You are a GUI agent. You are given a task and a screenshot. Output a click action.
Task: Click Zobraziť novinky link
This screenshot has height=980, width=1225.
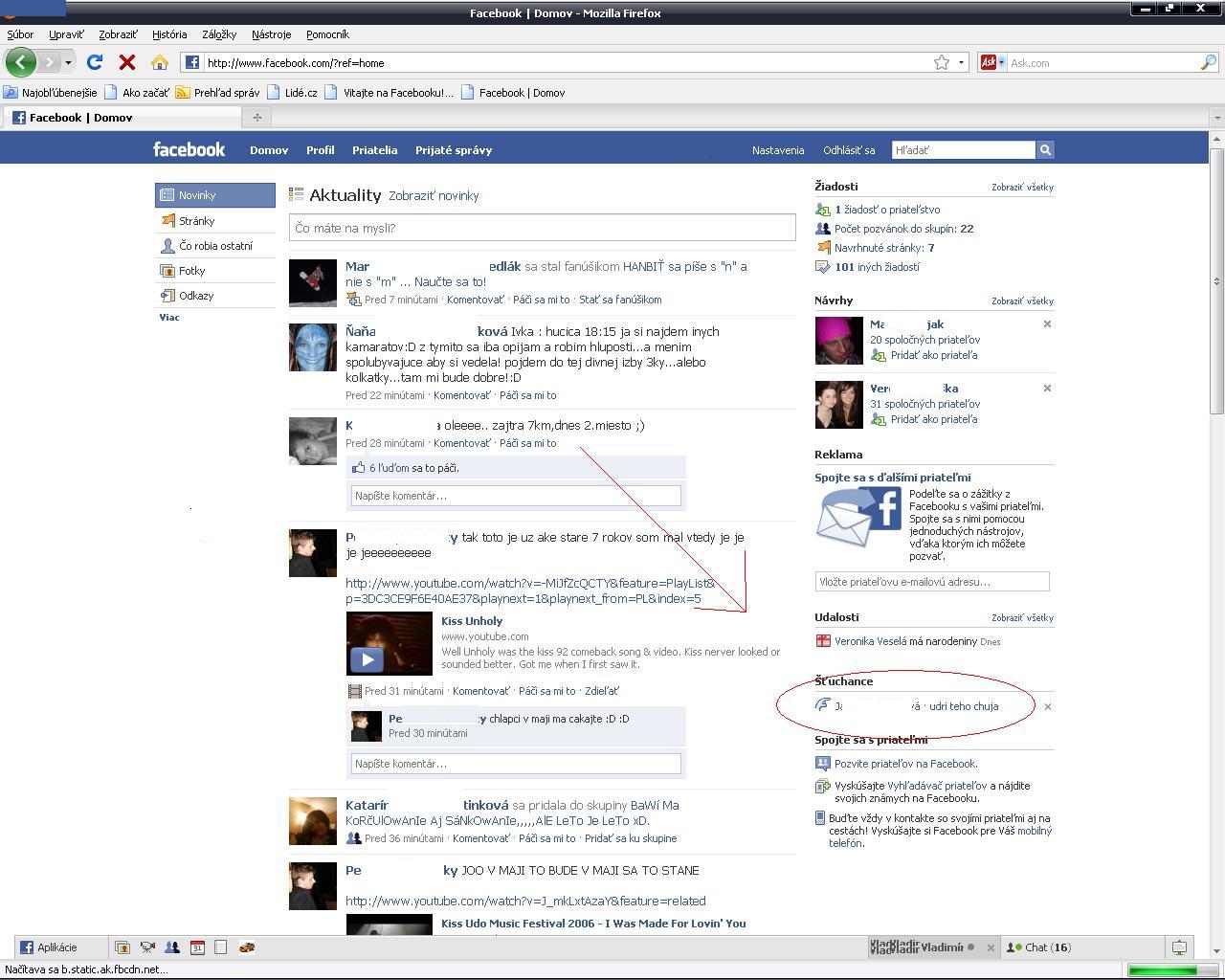pos(434,196)
